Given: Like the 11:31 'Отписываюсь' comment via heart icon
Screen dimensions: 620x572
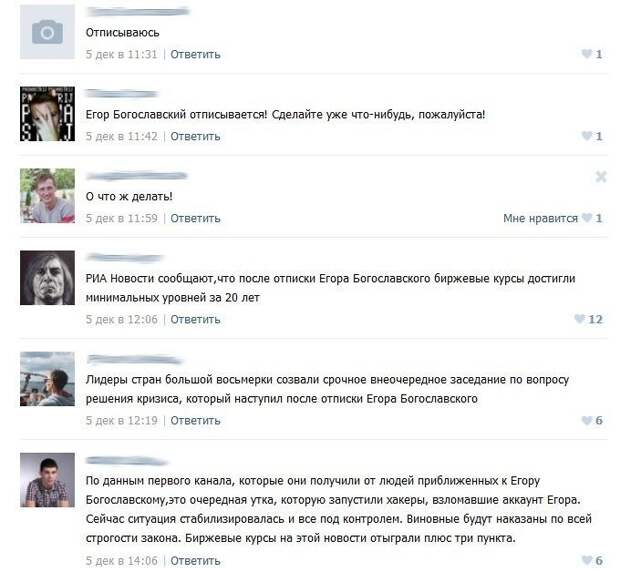Looking at the screenshot, I should click(x=587, y=54).
